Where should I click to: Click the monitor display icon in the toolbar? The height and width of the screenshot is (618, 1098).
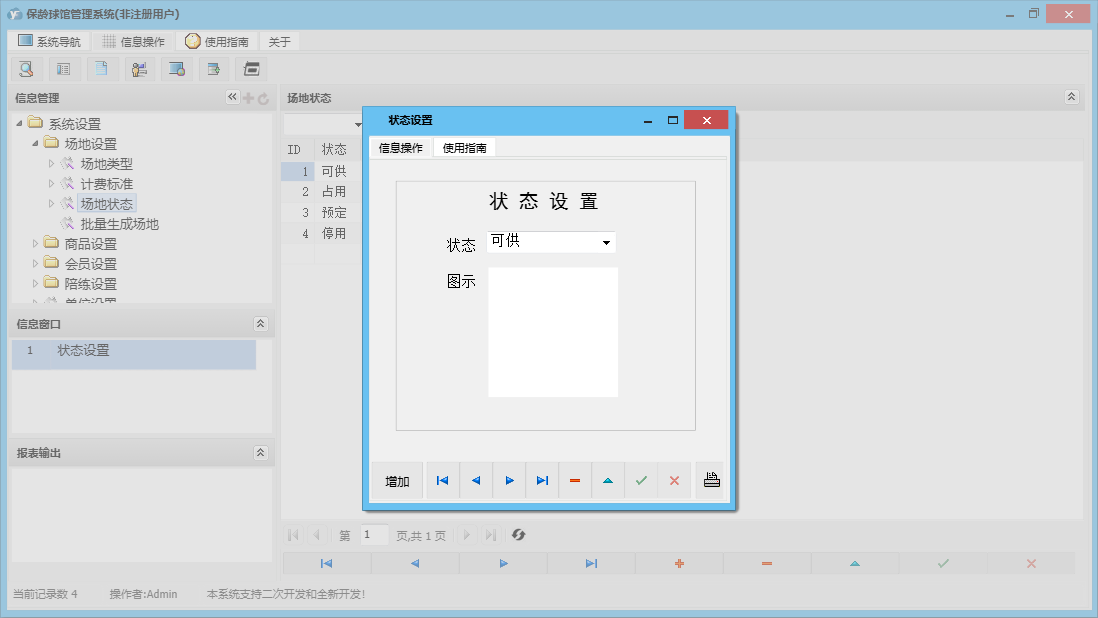pyautogui.click(x=177, y=68)
